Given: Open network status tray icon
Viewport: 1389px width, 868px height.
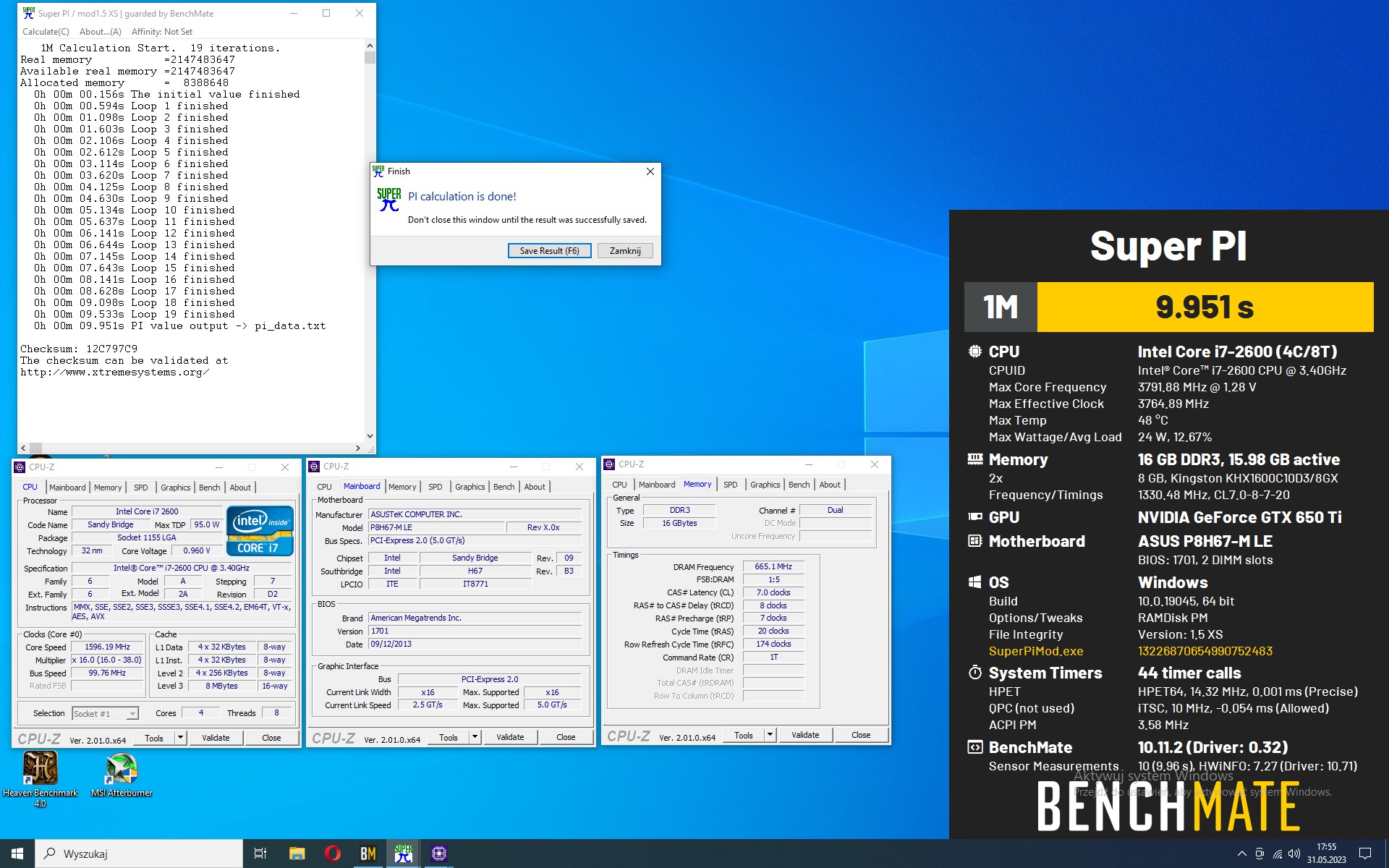Looking at the screenshot, I should click(1277, 854).
